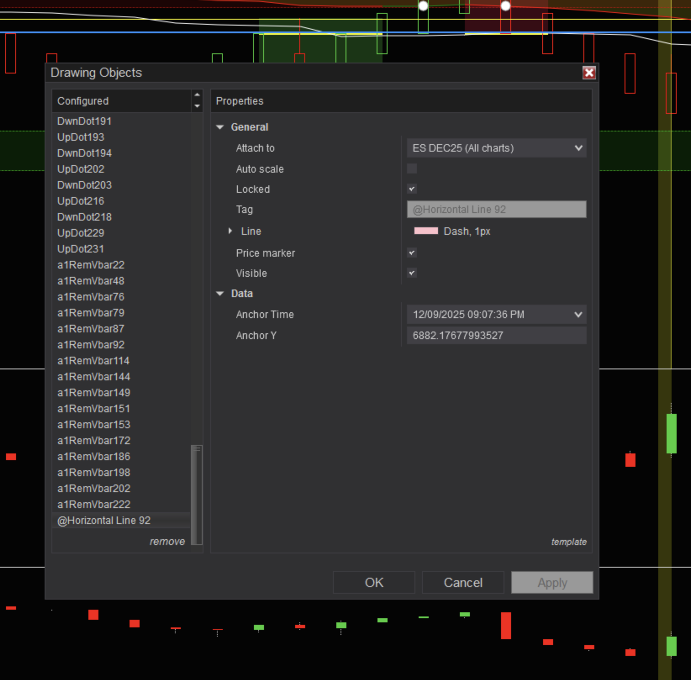691x680 pixels.
Task: Click the down arrow in Configured header
Action: [197, 106]
